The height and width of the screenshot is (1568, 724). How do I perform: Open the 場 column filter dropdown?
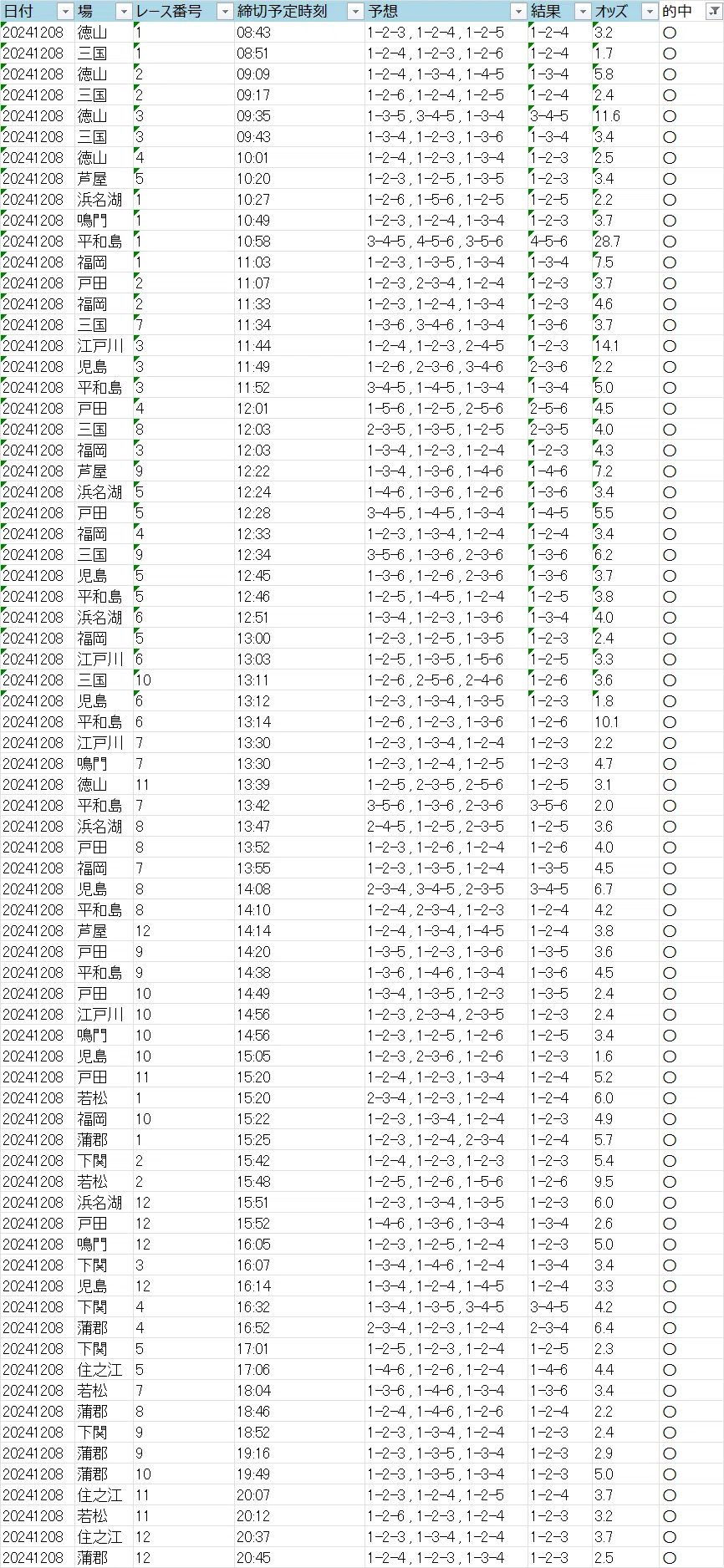pyautogui.click(x=124, y=12)
